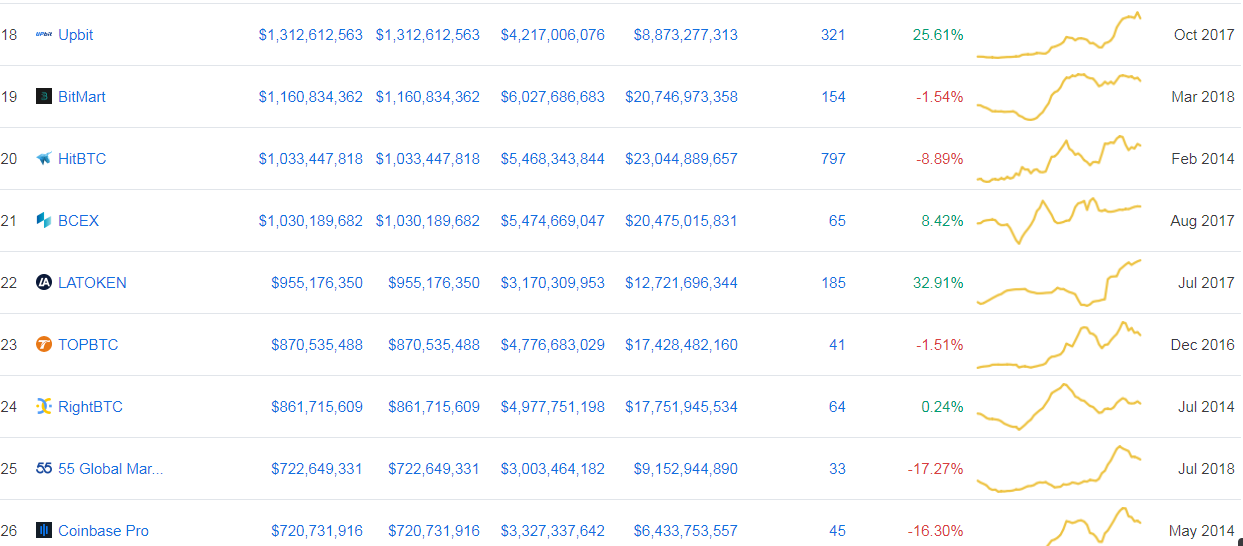Click BitMart's market count 154
Screen dimensions: 1243x546
click(833, 97)
